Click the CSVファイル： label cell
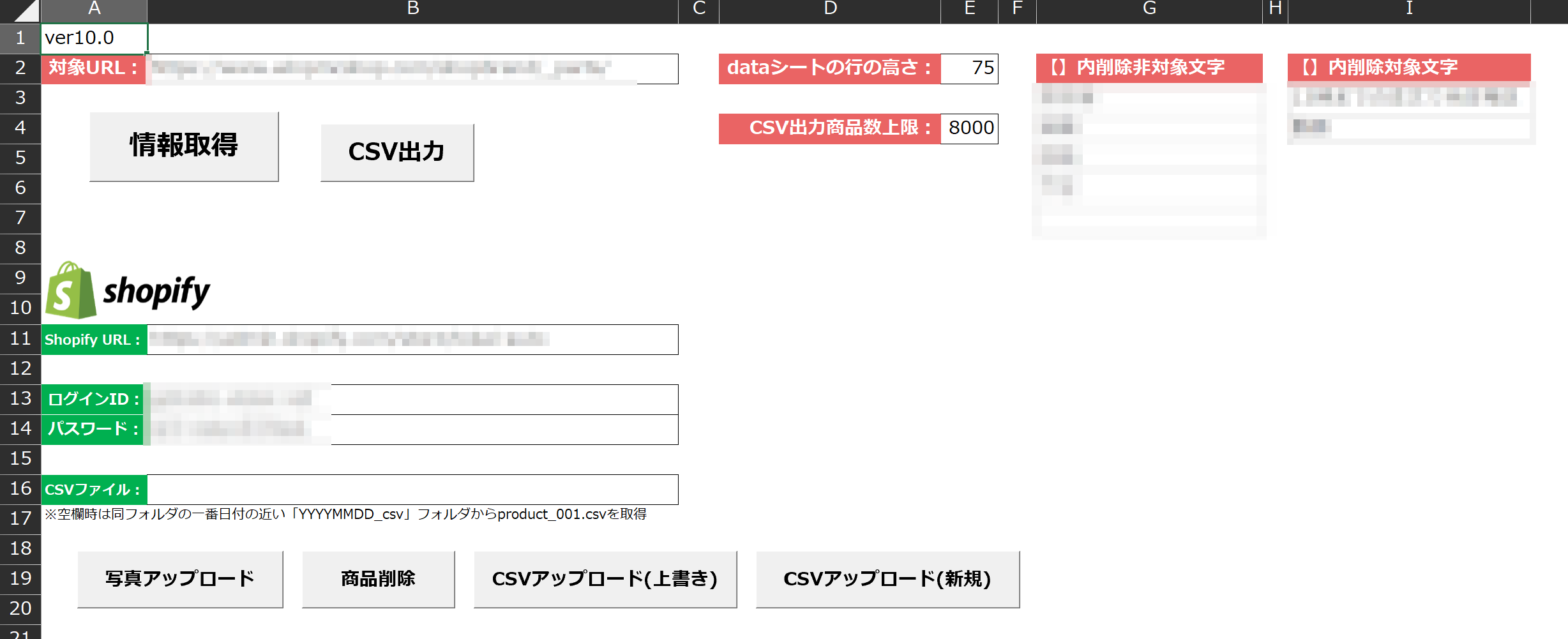1568x639 pixels. tap(94, 490)
